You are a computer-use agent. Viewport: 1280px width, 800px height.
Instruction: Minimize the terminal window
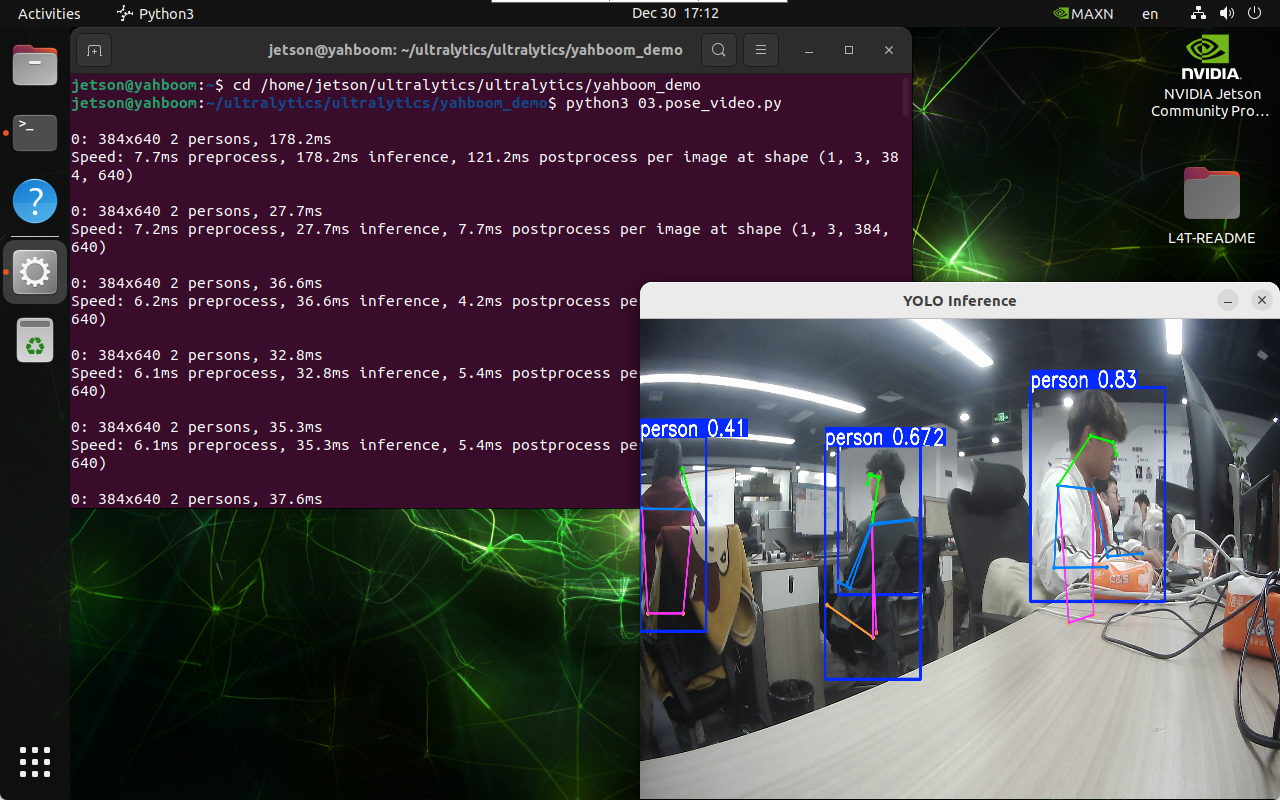point(808,50)
